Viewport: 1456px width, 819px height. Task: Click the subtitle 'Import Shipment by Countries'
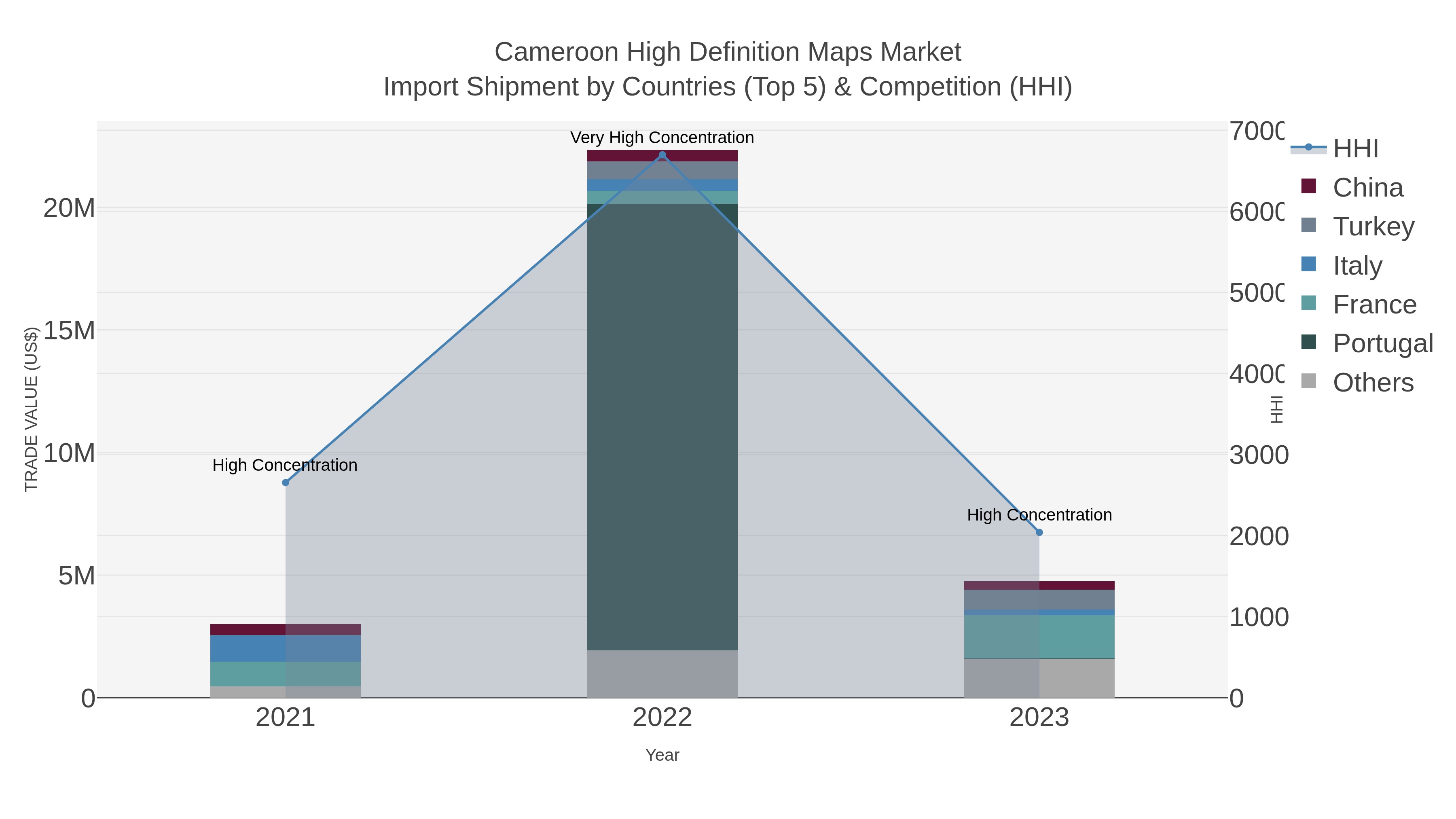click(561, 87)
